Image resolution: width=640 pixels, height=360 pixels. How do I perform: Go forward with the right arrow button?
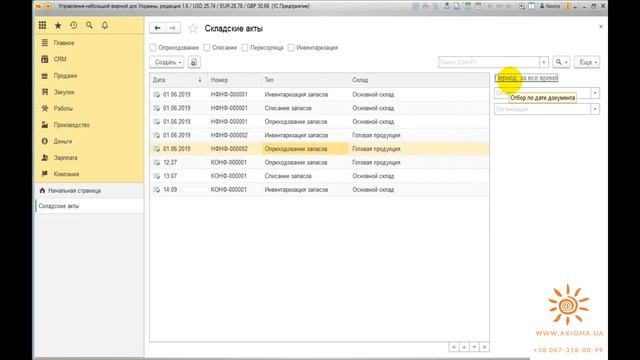(x=173, y=28)
